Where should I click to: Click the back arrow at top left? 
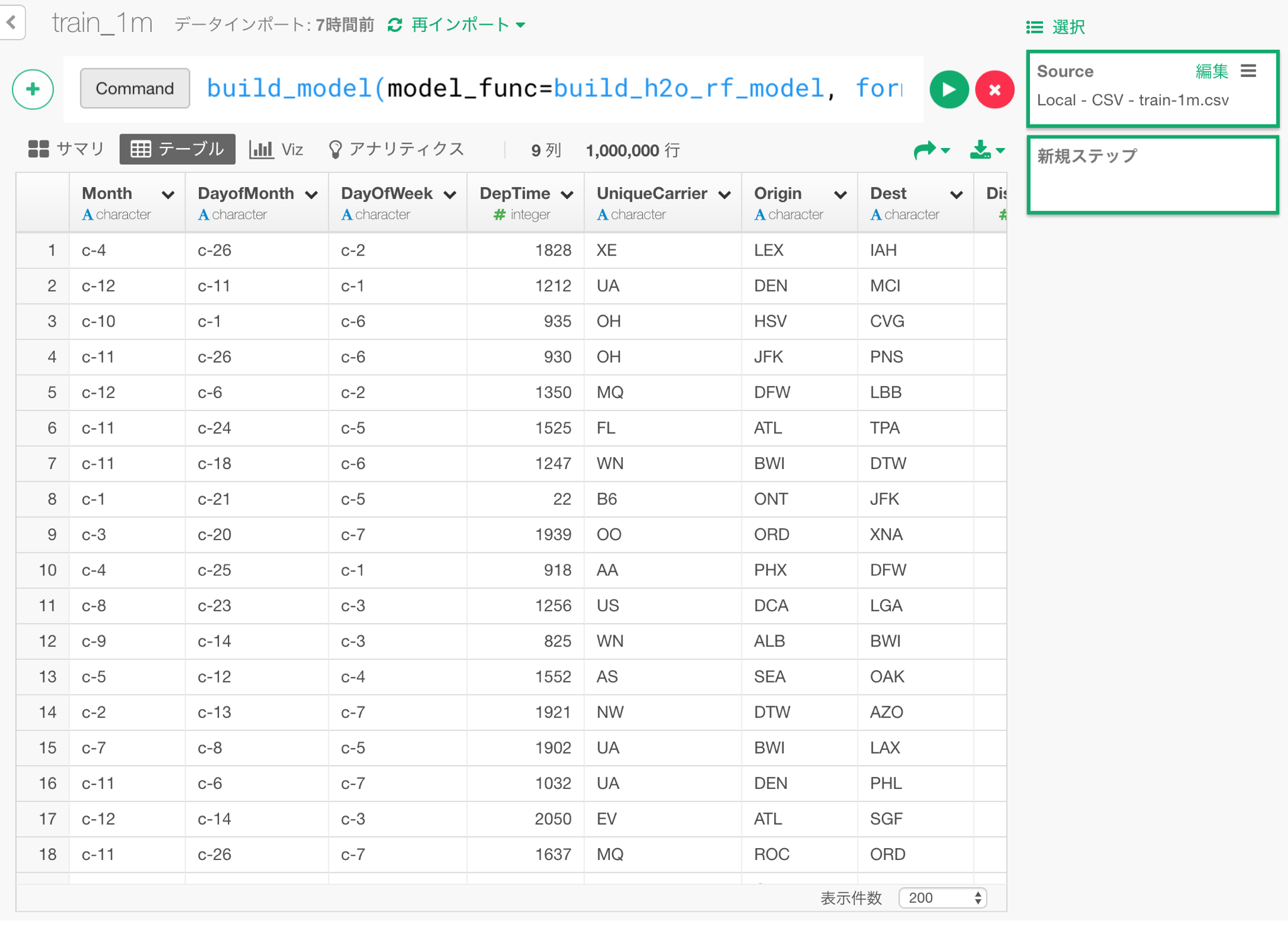point(11,23)
